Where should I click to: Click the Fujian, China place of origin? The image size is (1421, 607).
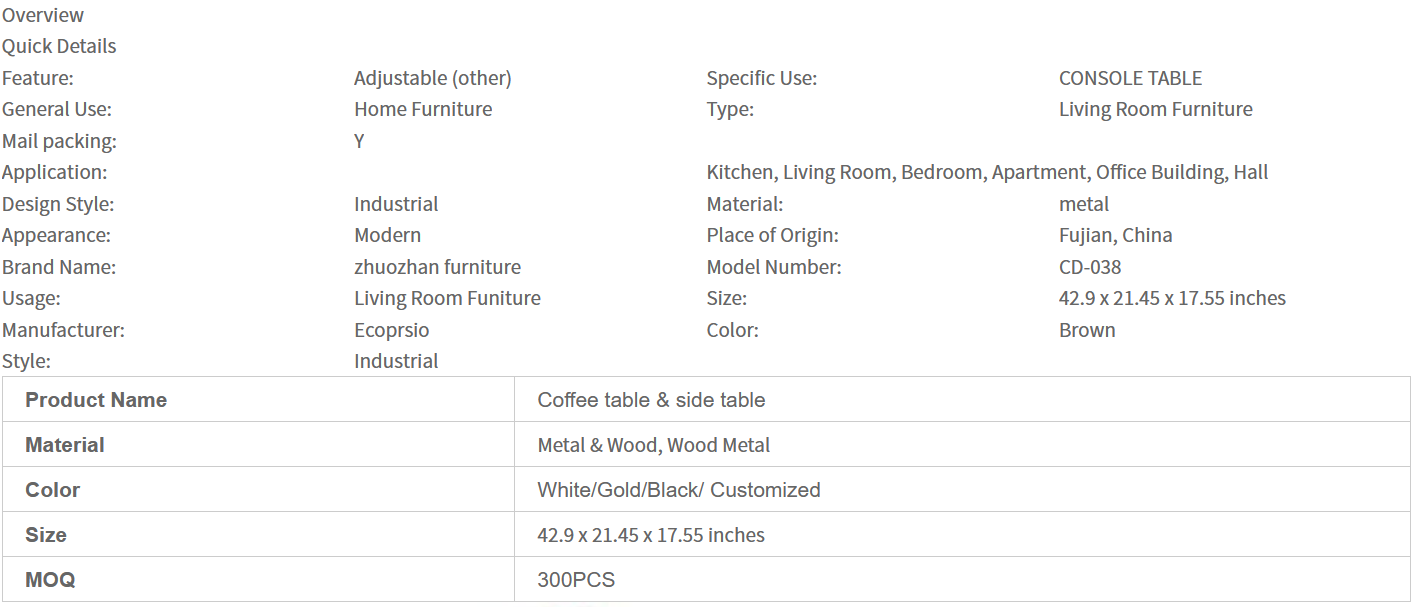pyautogui.click(x=1115, y=235)
